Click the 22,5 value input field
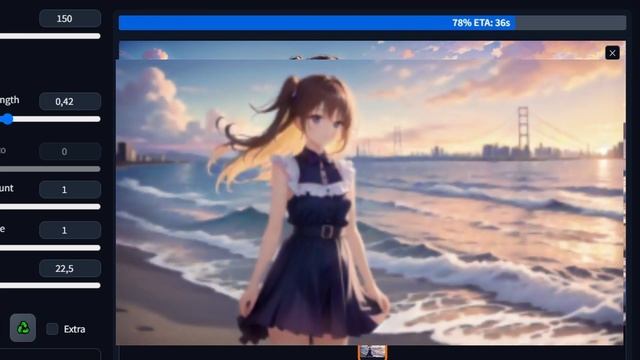The height and width of the screenshot is (360, 640). 70,269
